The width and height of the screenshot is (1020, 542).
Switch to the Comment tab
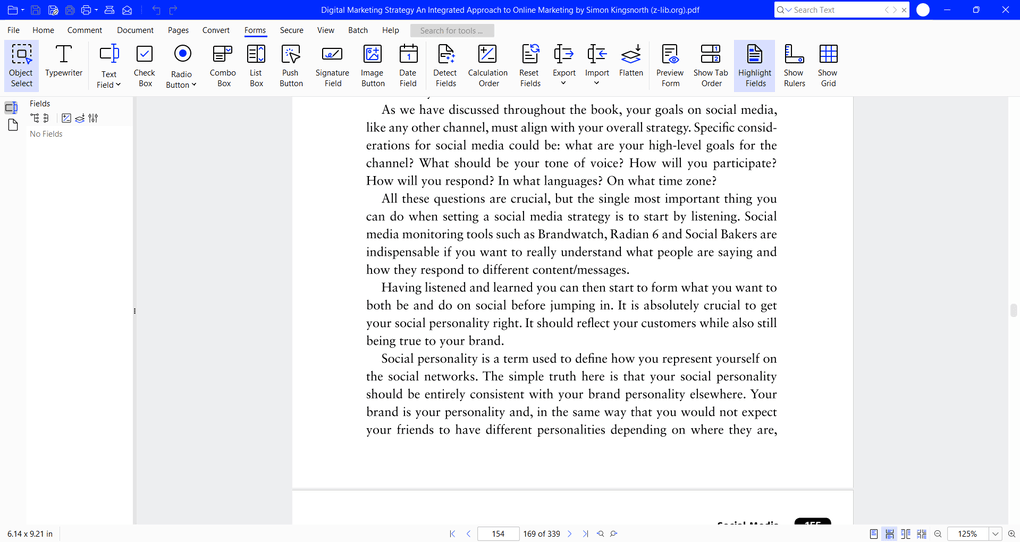click(x=85, y=30)
